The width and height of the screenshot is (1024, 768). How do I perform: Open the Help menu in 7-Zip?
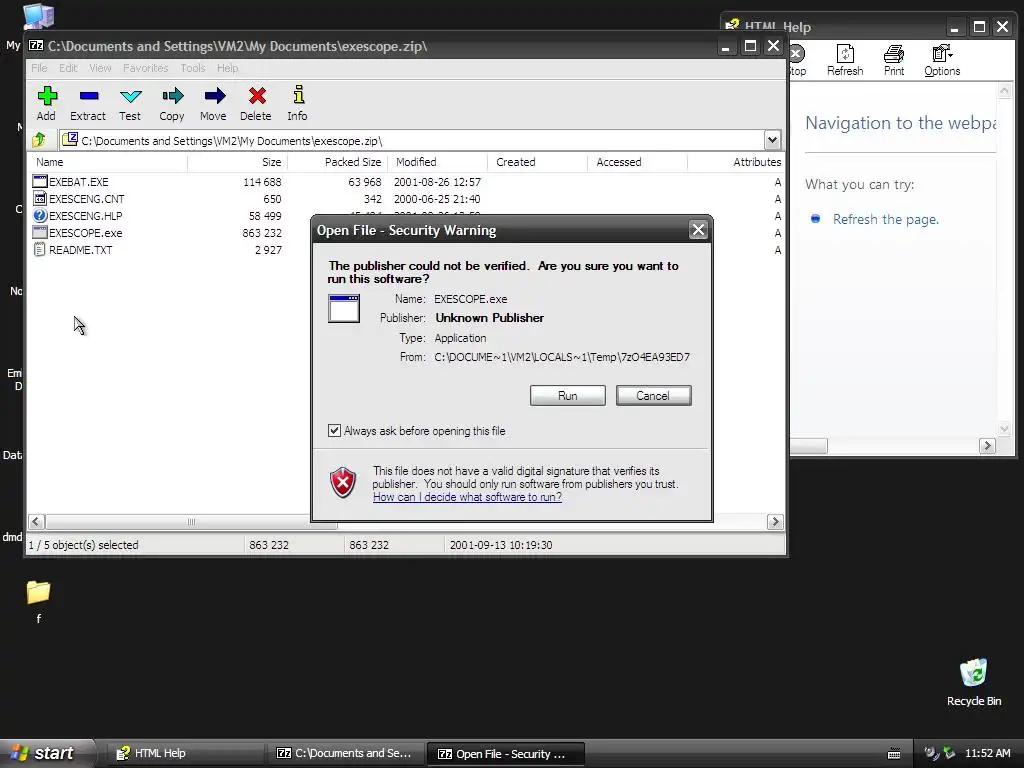pos(227,68)
